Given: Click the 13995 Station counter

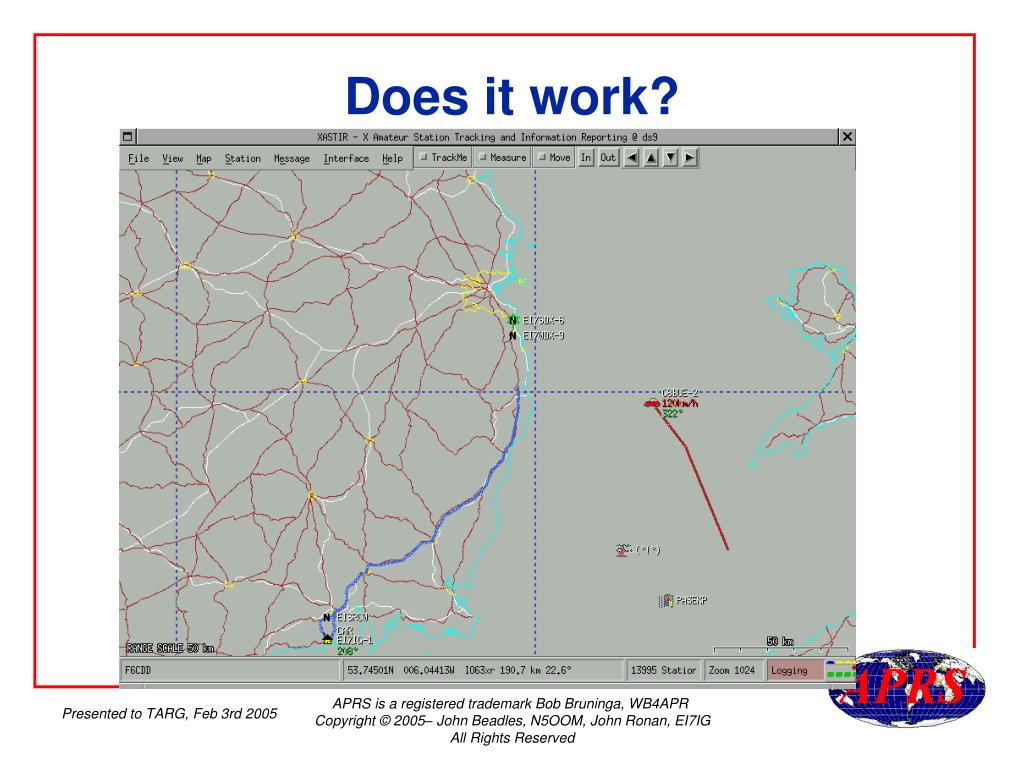Looking at the screenshot, I should 663,670.
